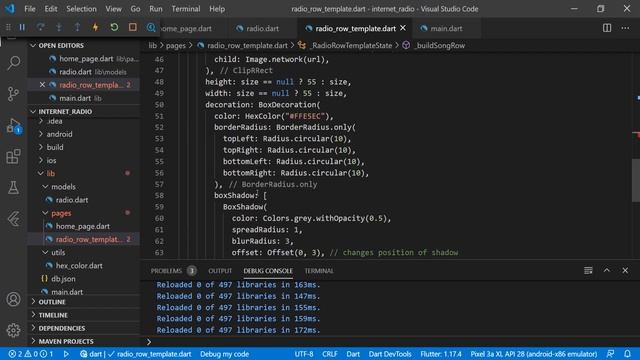The image size is (640, 360).
Task: Open the Run menu
Action: (156, 9)
